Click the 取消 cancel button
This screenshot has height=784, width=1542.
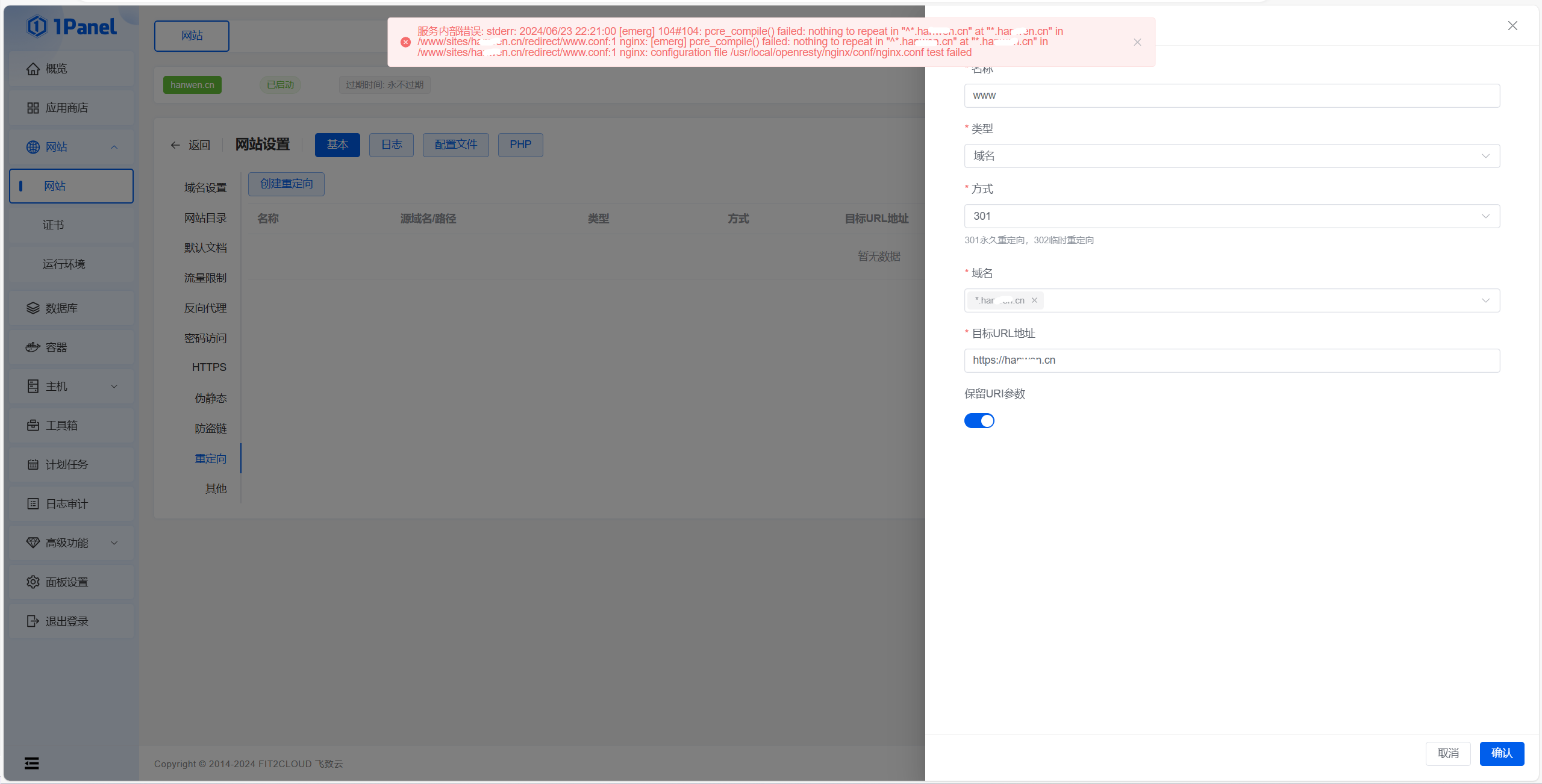point(1448,754)
